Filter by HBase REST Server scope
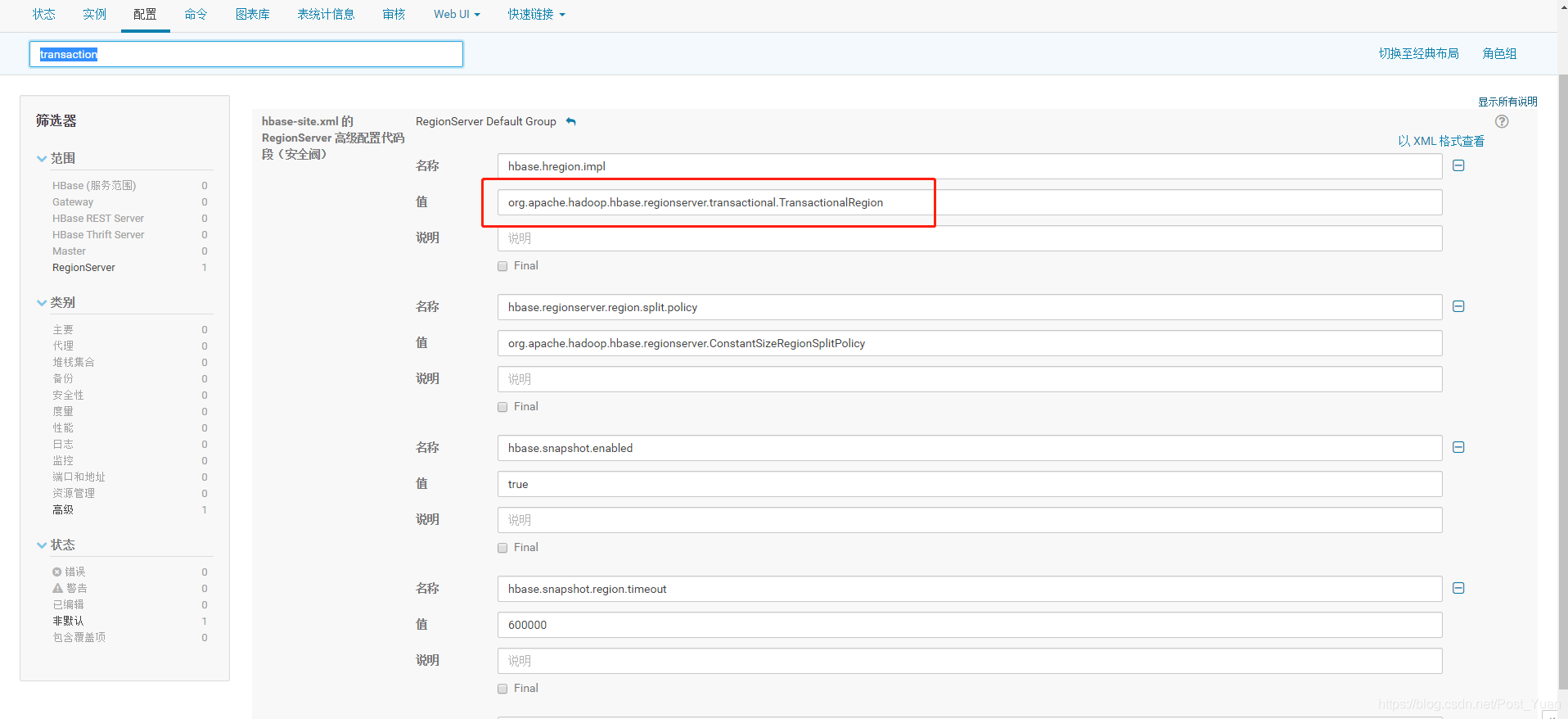Viewport: 1568px width, 719px height. coord(98,219)
